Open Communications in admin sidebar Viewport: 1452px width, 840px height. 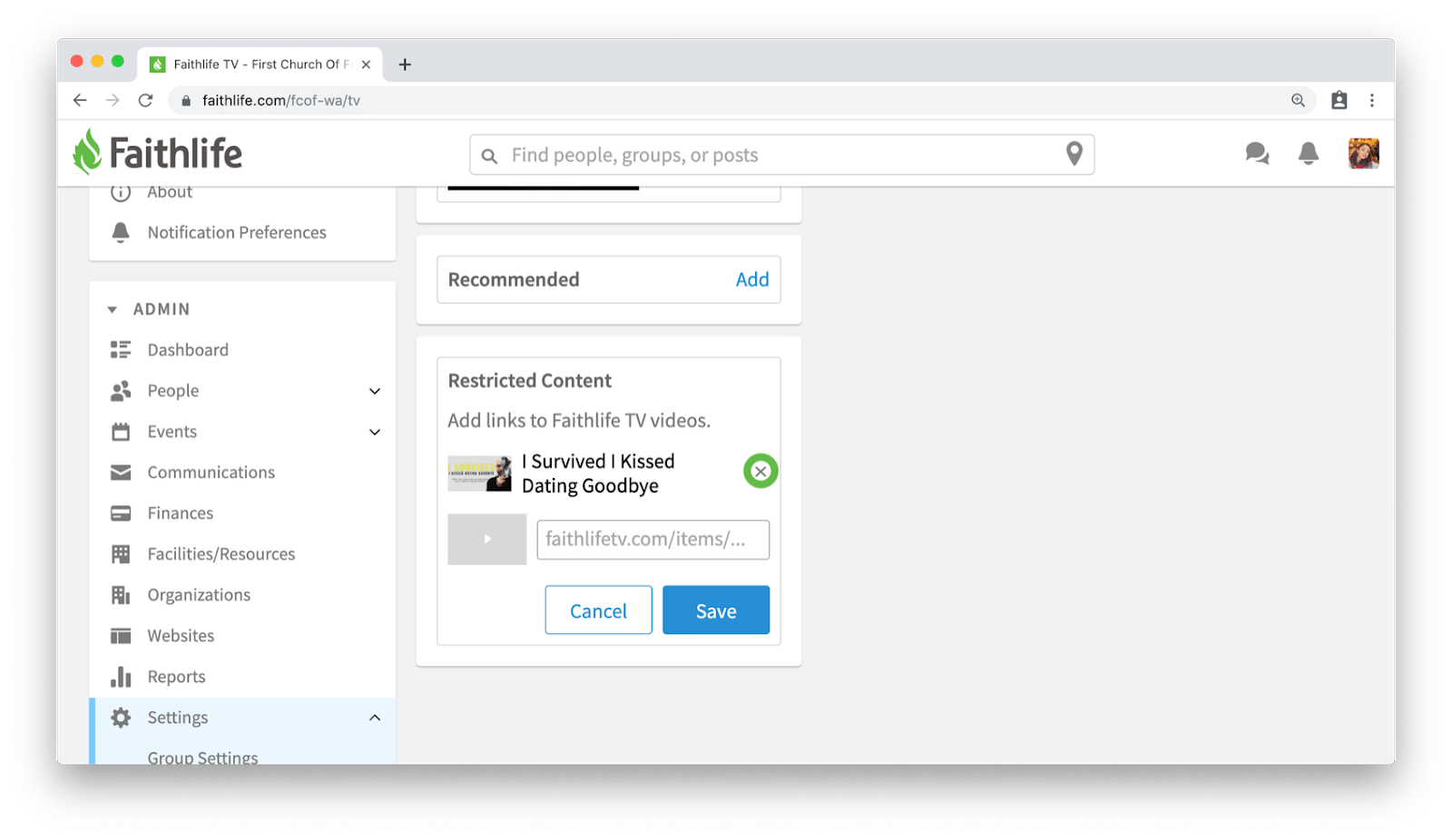point(211,473)
